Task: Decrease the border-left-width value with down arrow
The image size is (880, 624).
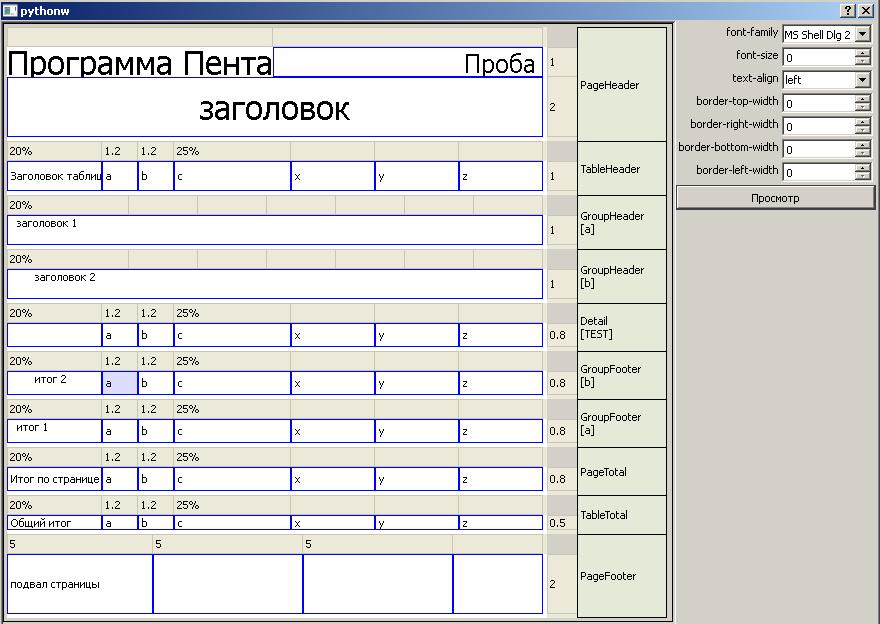Action: click(x=863, y=177)
